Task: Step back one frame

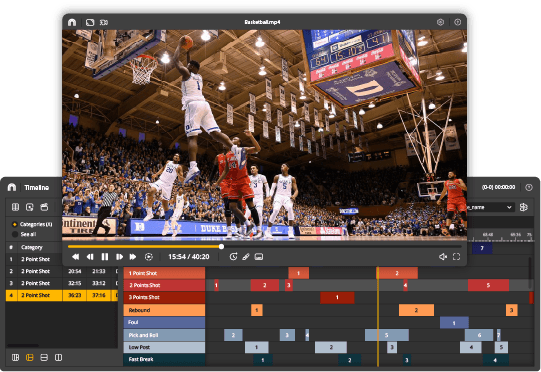Action: pyautogui.click(x=90, y=257)
